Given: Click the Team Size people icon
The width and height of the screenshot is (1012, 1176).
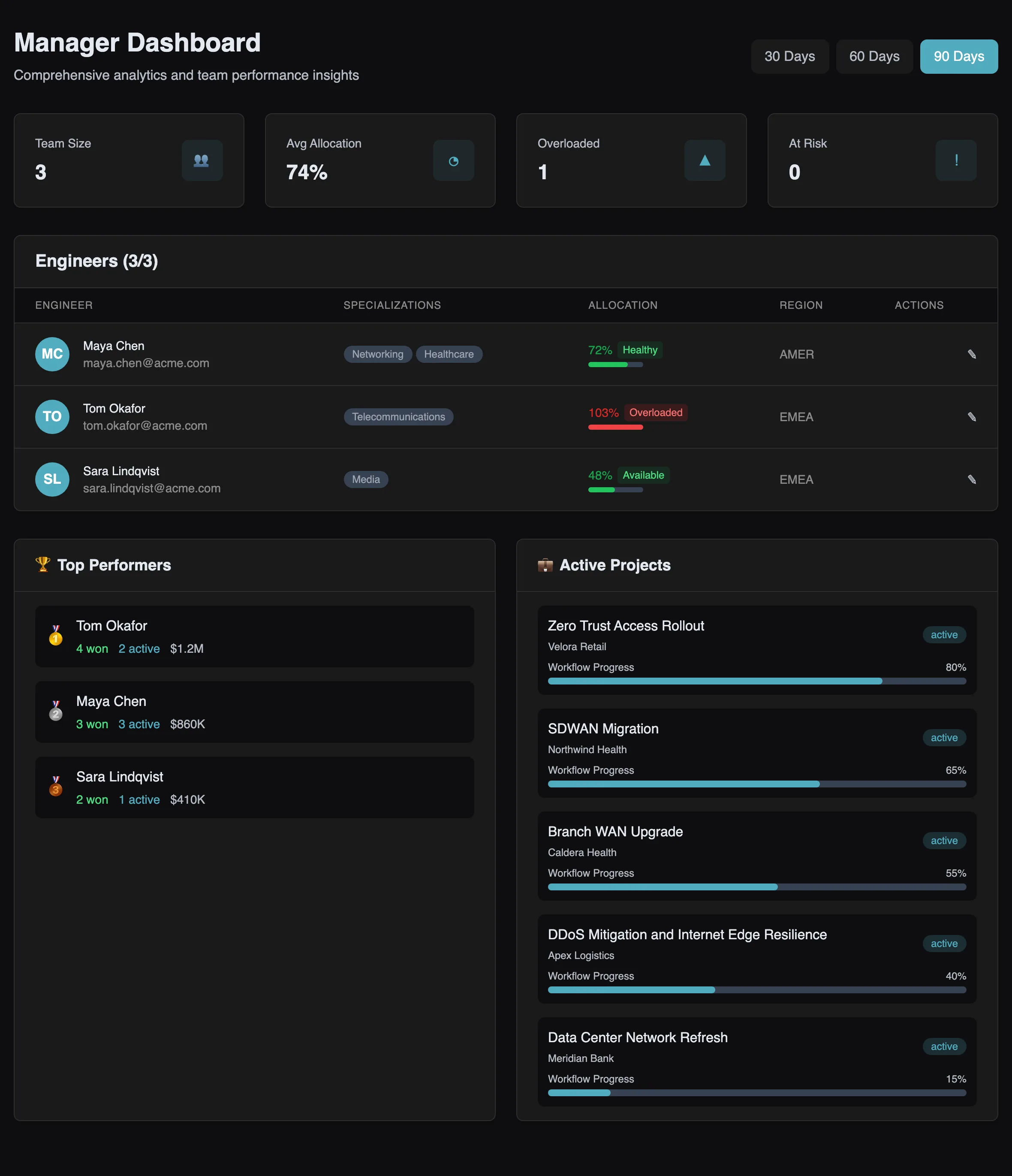Looking at the screenshot, I should [202, 161].
